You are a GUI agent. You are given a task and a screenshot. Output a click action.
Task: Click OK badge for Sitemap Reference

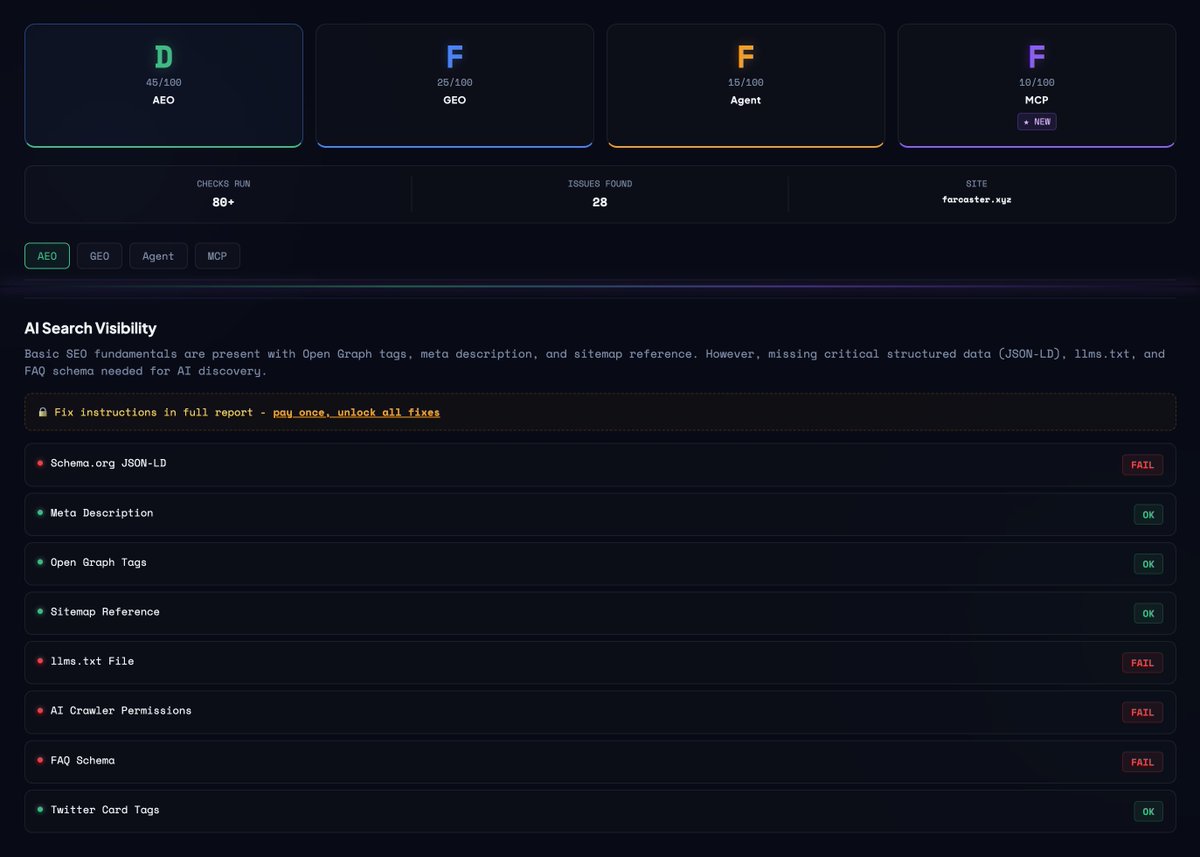(1148, 614)
